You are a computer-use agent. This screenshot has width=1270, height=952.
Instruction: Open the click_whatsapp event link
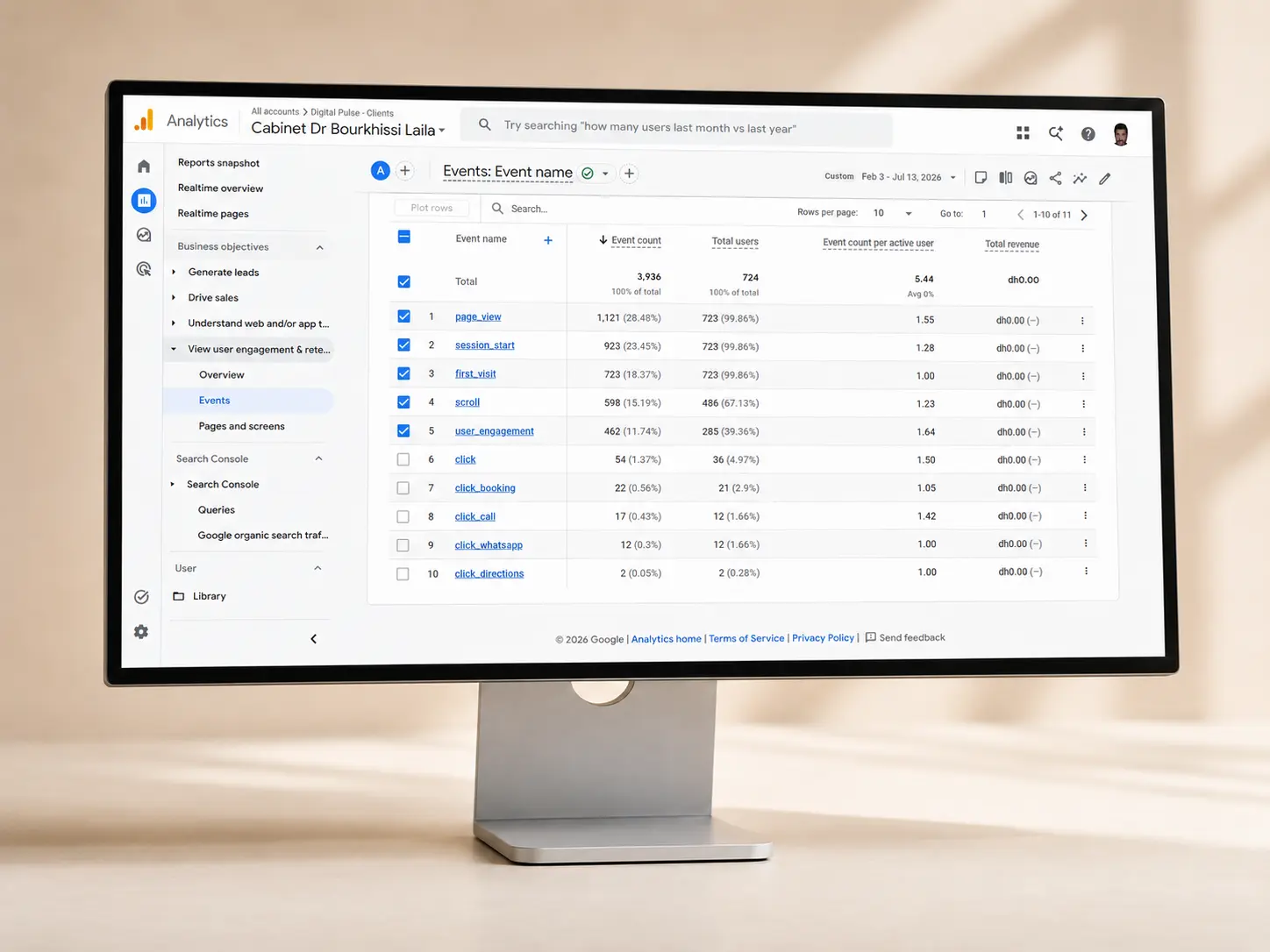489,545
